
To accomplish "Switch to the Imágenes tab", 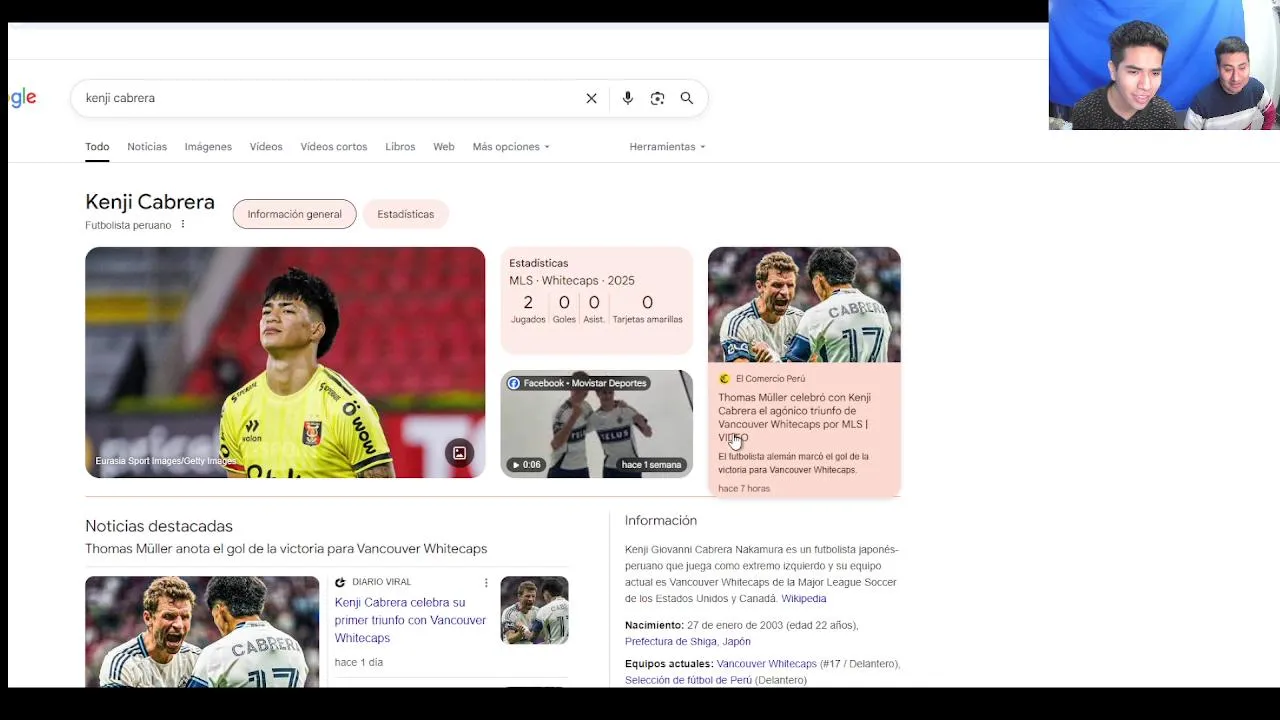I will pyautogui.click(x=208, y=147).
